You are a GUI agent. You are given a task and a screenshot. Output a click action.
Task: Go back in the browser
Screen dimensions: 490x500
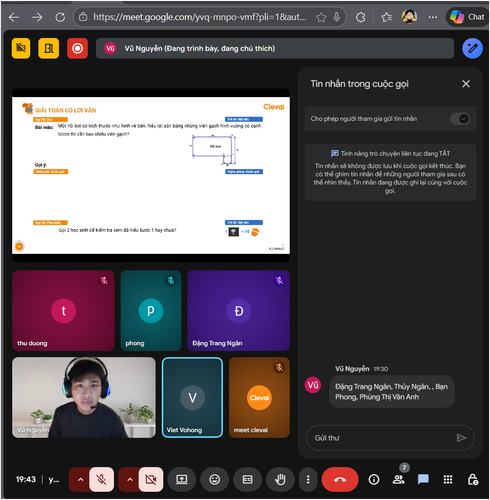click(x=14, y=17)
